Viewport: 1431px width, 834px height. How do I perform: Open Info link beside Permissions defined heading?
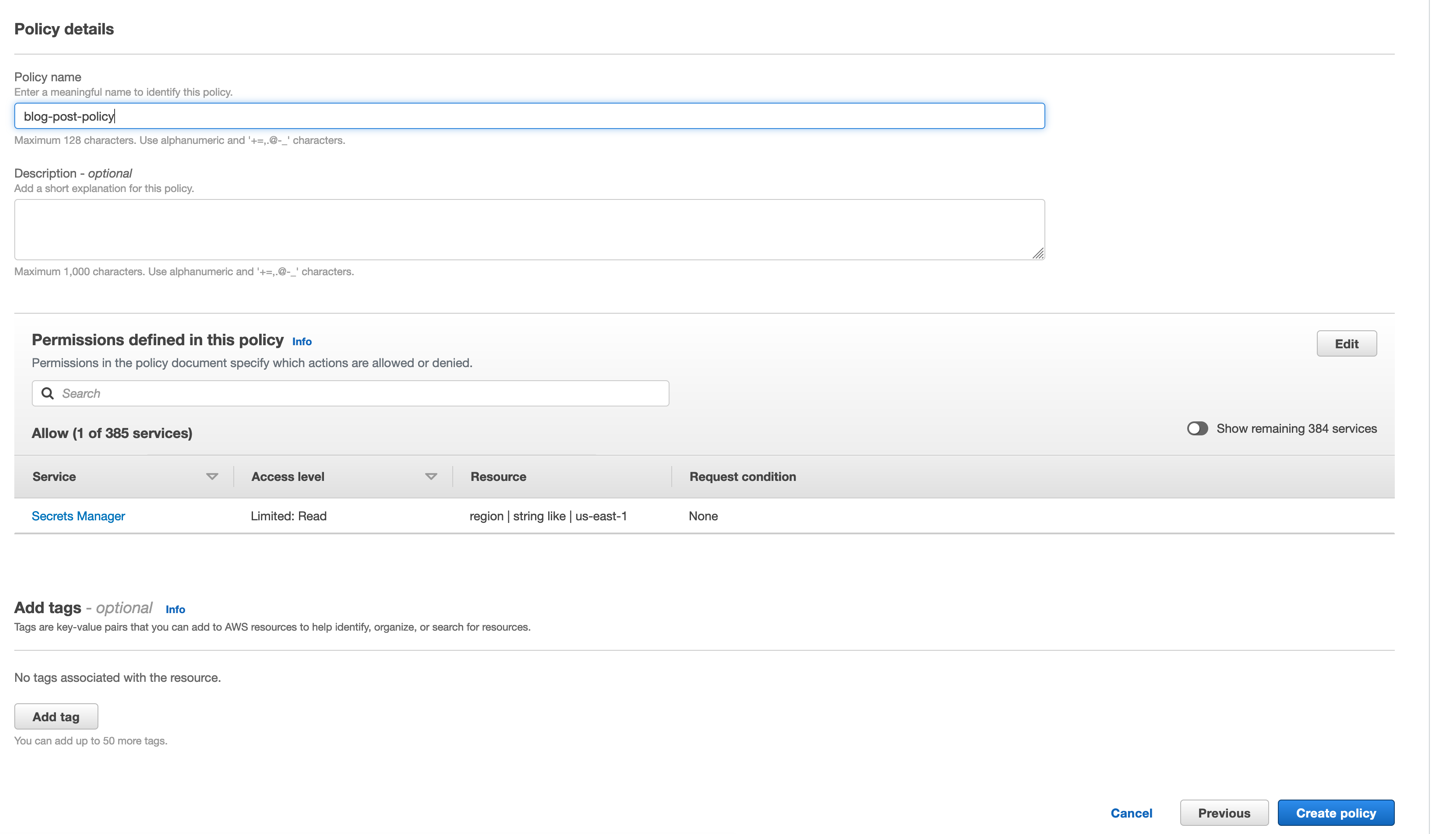click(x=302, y=342)
